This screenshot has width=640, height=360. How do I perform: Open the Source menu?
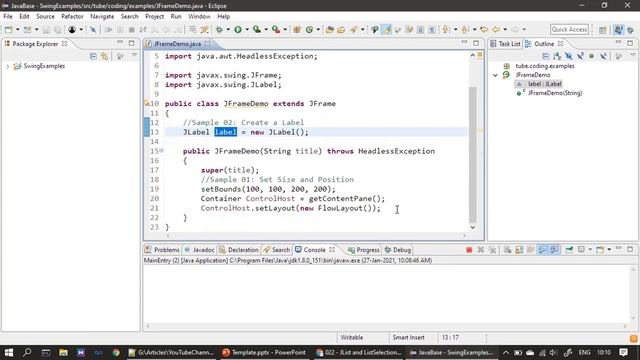click(45, 16)
